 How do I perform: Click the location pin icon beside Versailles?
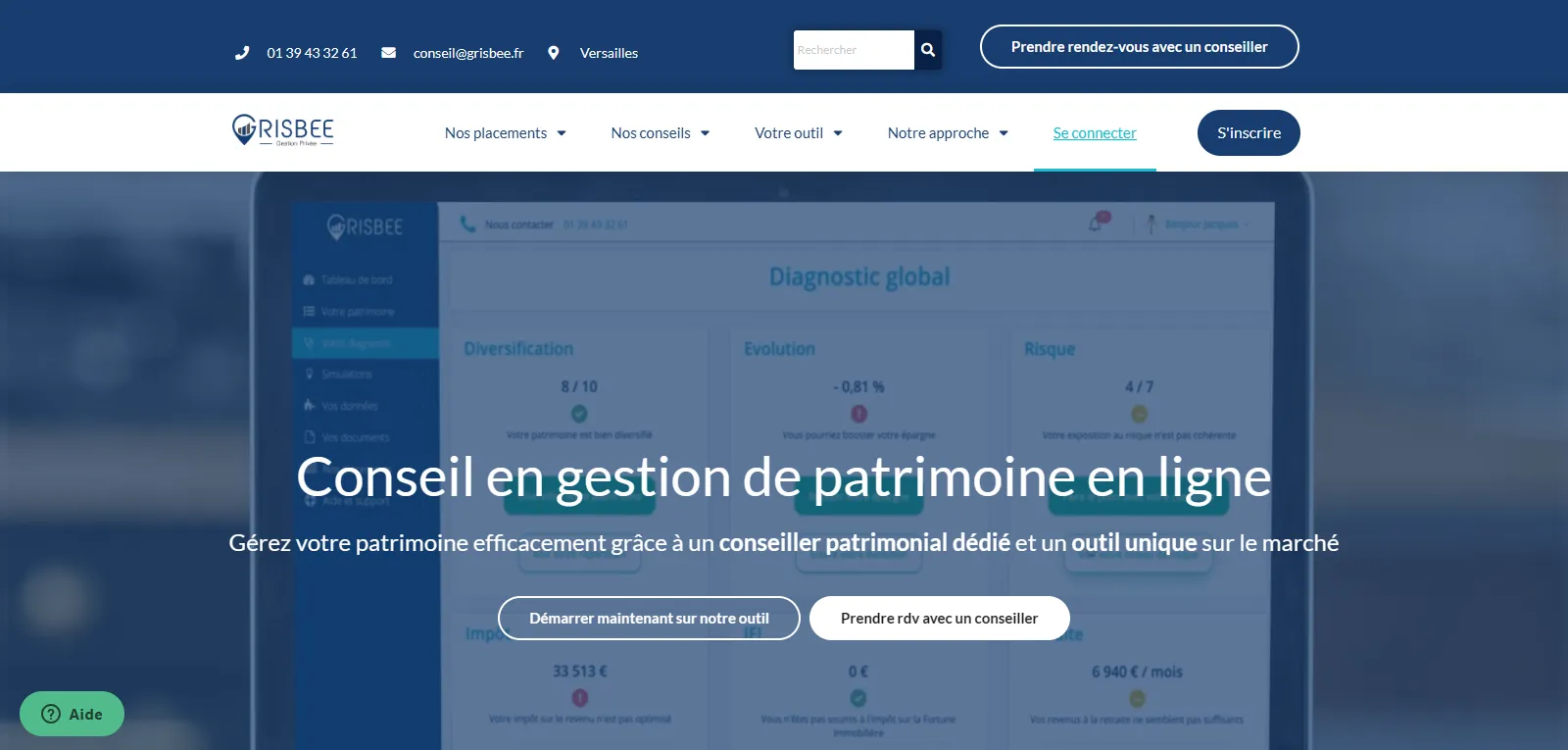pos(554,53)
